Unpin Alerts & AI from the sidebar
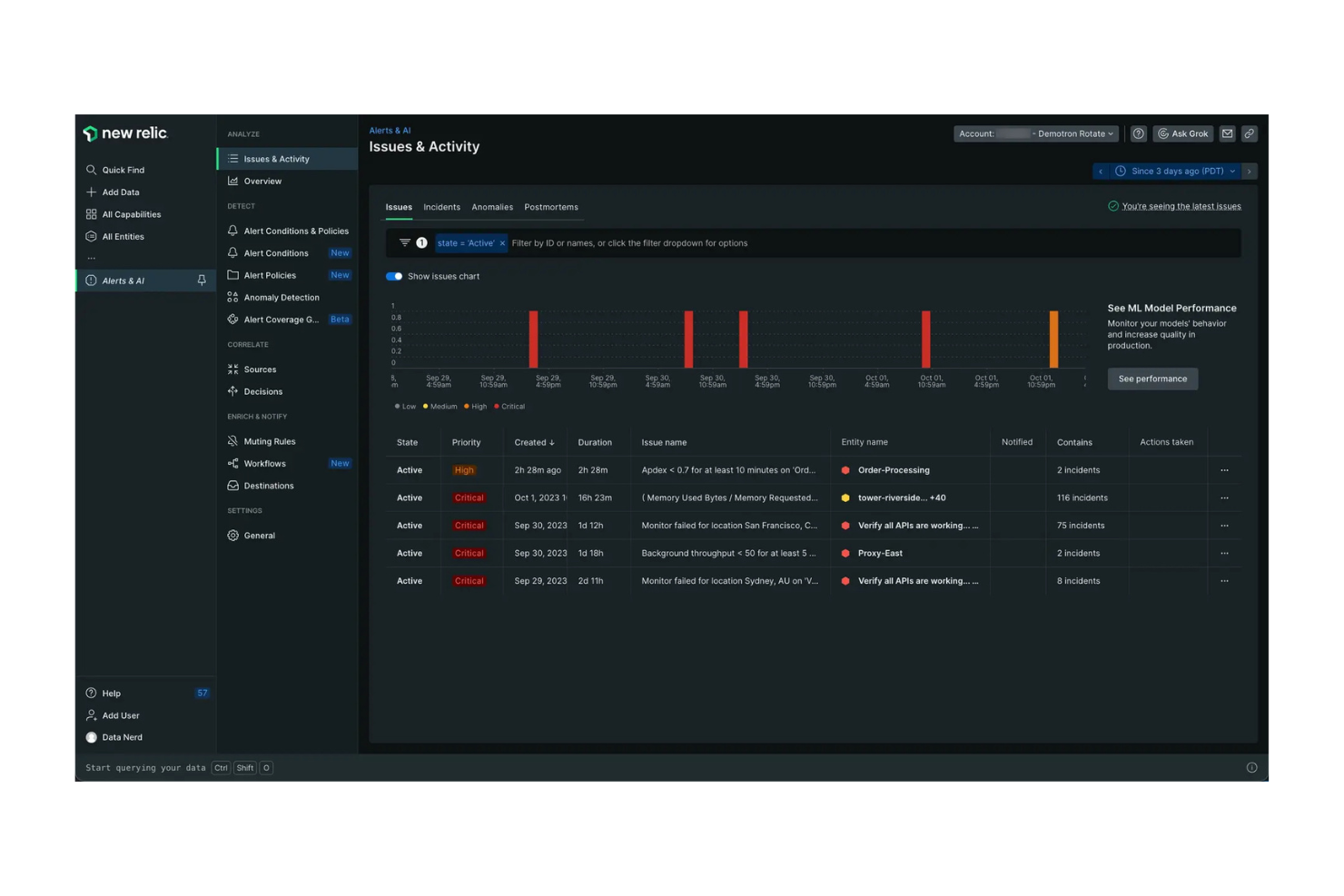Viewport: 1344px width, 896px height. click(202, 281)
